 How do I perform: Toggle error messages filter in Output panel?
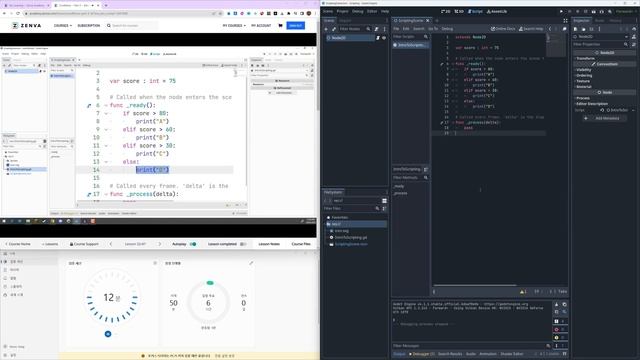coord(559,329)
